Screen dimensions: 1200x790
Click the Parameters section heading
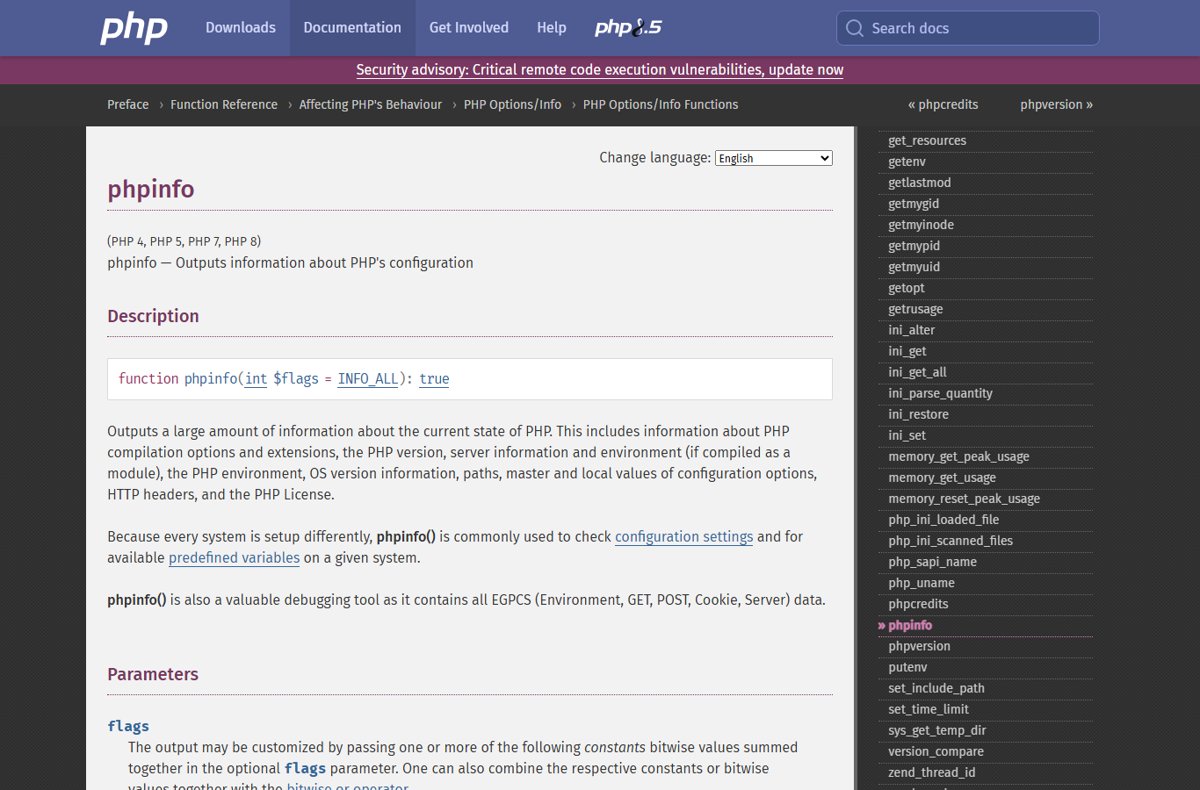pos(153,674)
